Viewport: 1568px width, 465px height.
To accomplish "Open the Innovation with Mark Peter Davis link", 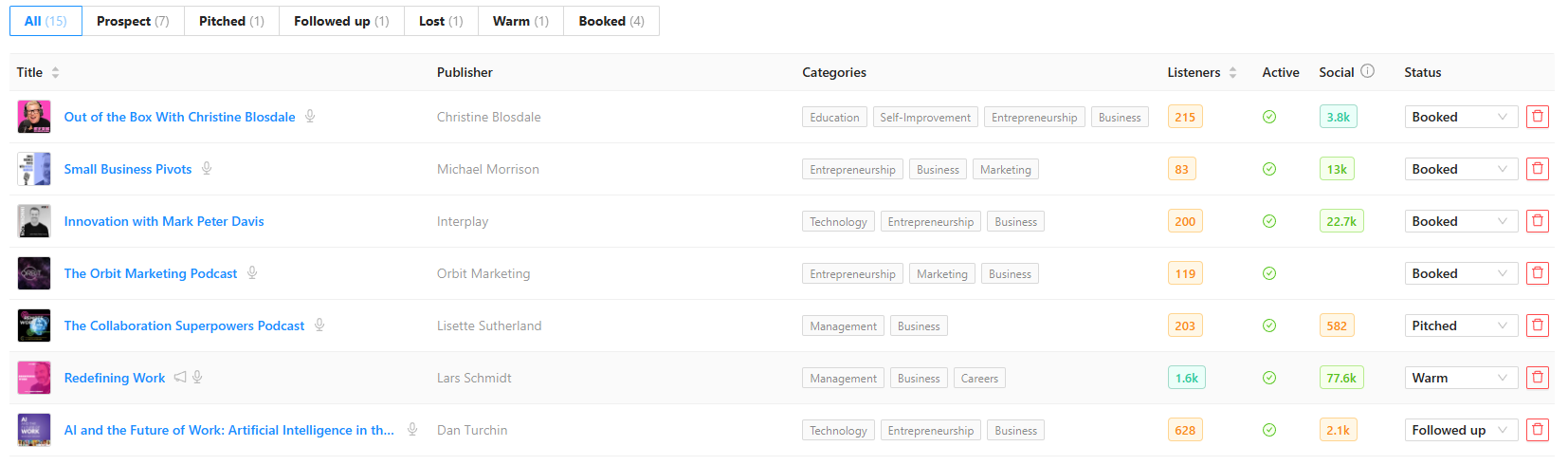I will click(164, 221).
